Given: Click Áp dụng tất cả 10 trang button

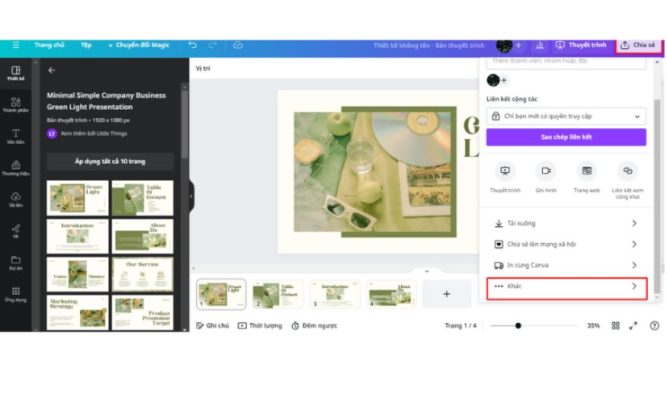Looking at the screenshot, I should point(110,161).
